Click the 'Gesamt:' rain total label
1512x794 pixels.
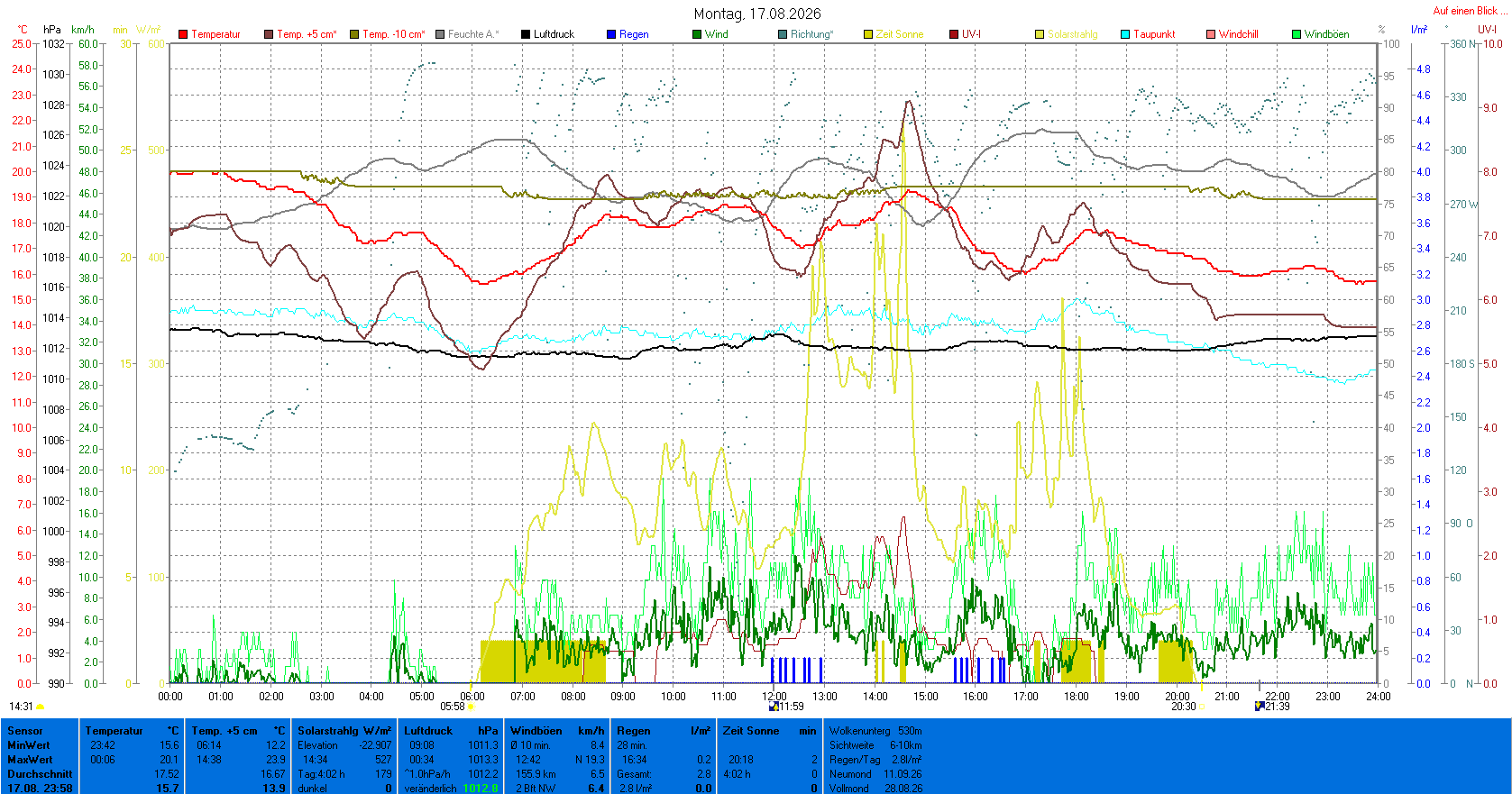pyautogui.click(x=634, y=774)
